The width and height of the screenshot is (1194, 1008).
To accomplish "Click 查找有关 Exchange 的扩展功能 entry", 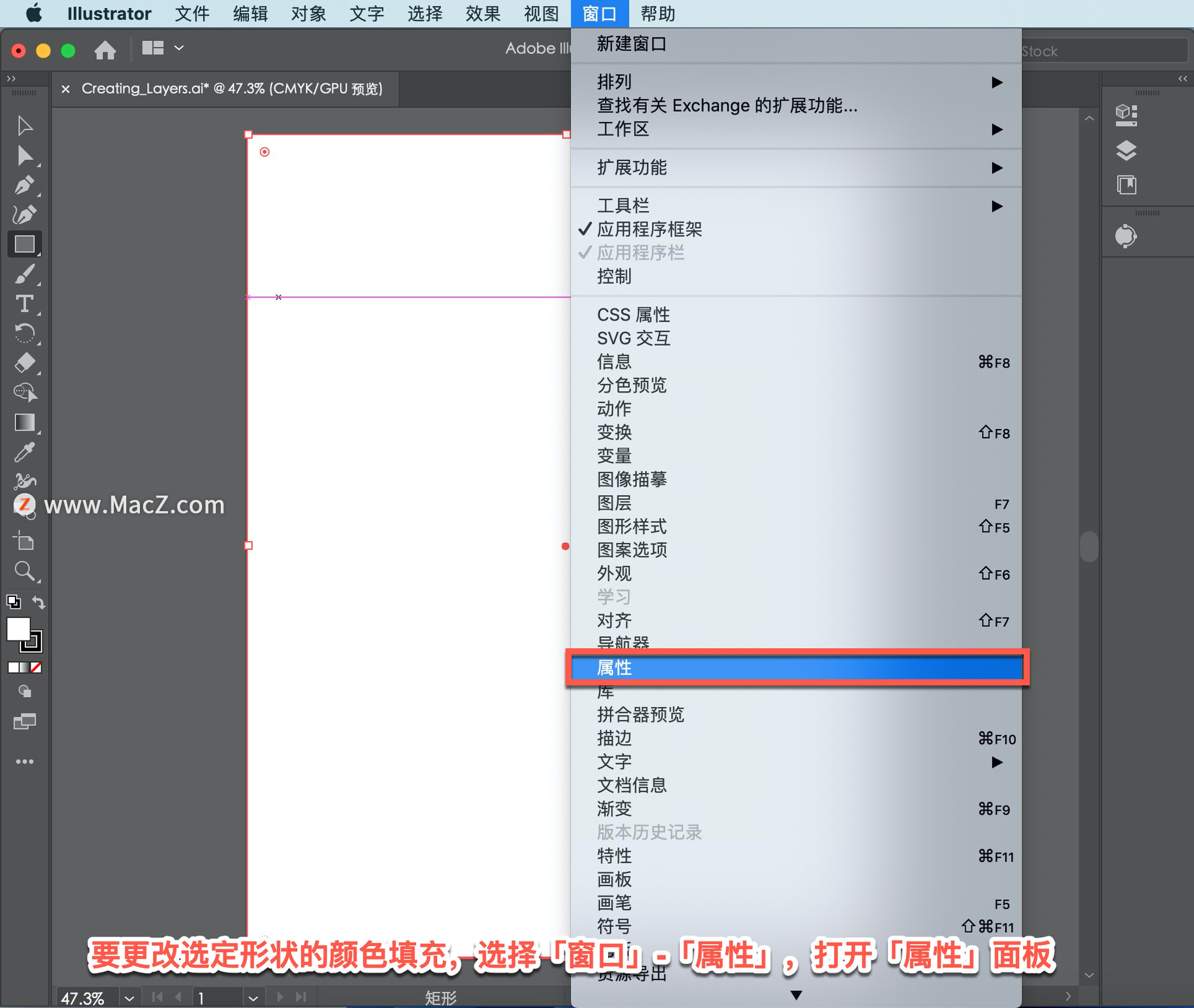I will click(x=727, y=106).
